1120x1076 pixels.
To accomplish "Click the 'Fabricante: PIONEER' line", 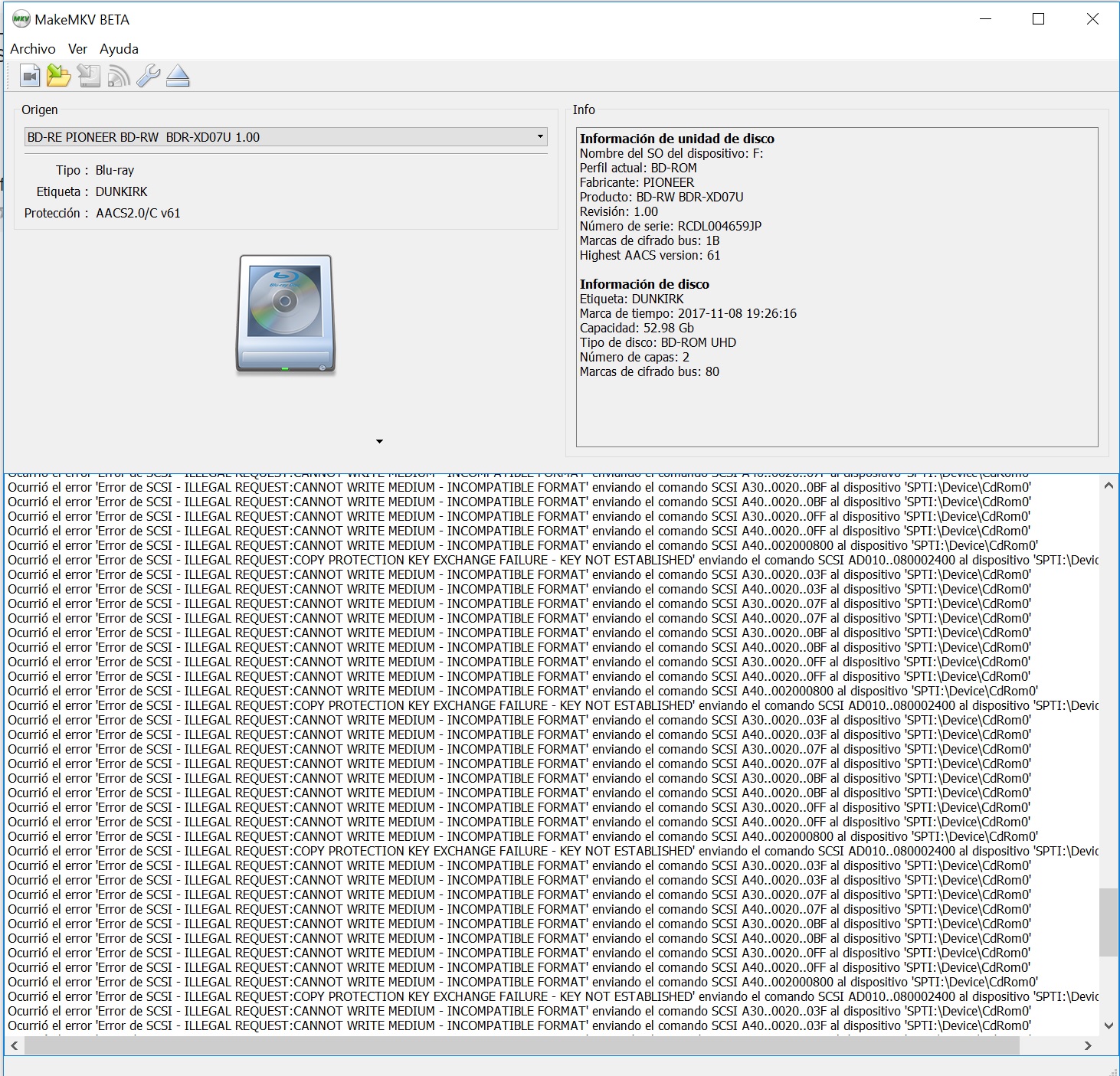I will click(637, 182).
